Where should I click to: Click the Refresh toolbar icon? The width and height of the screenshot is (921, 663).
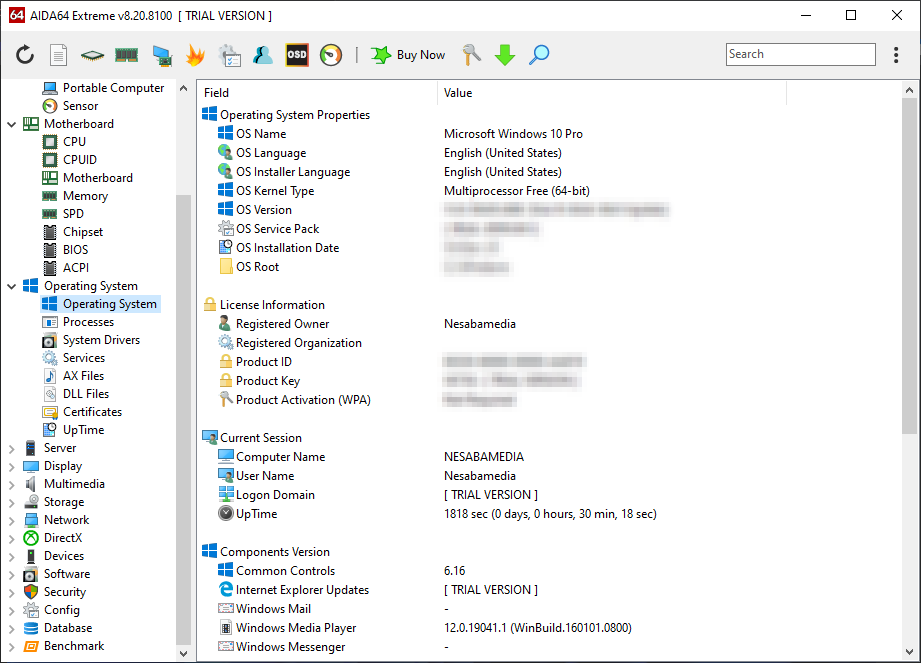(x=25, y=55)
